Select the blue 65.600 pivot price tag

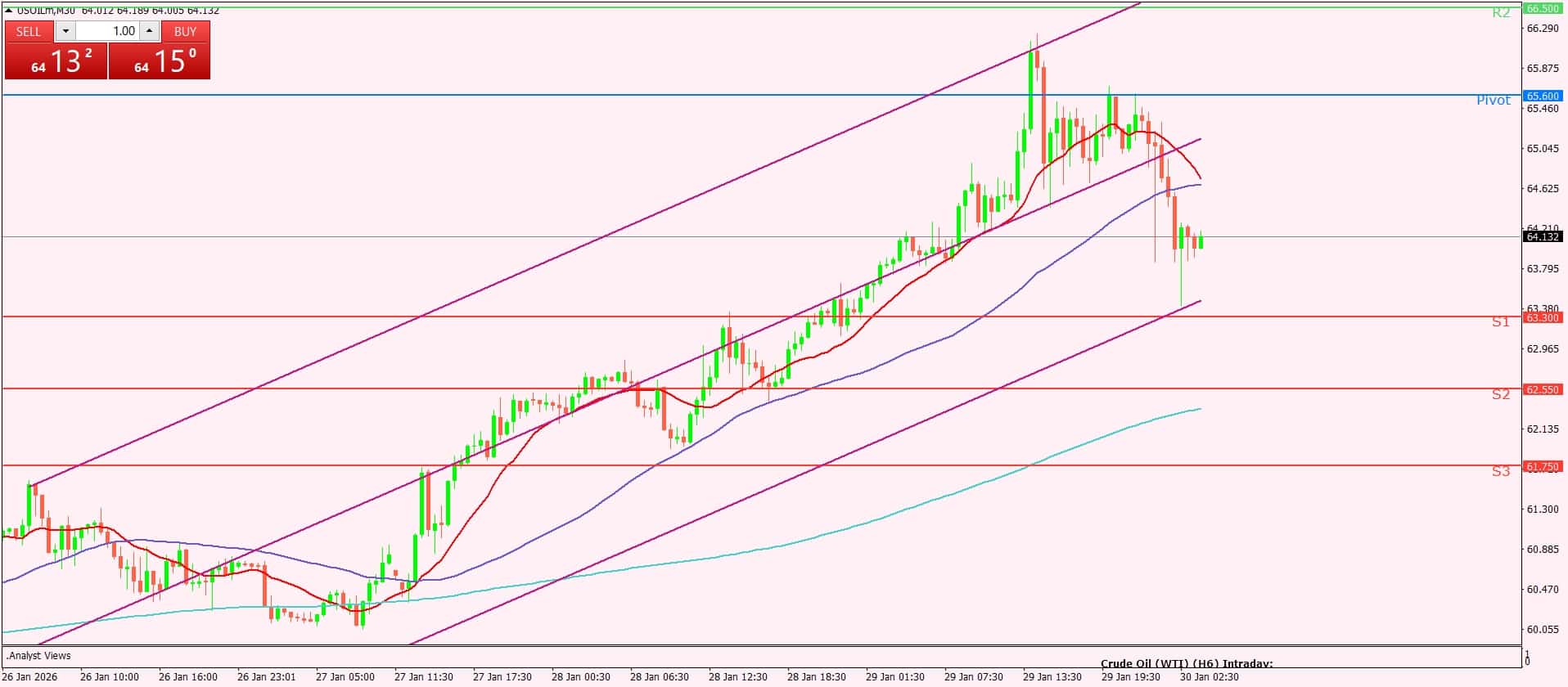point(1543,96)
